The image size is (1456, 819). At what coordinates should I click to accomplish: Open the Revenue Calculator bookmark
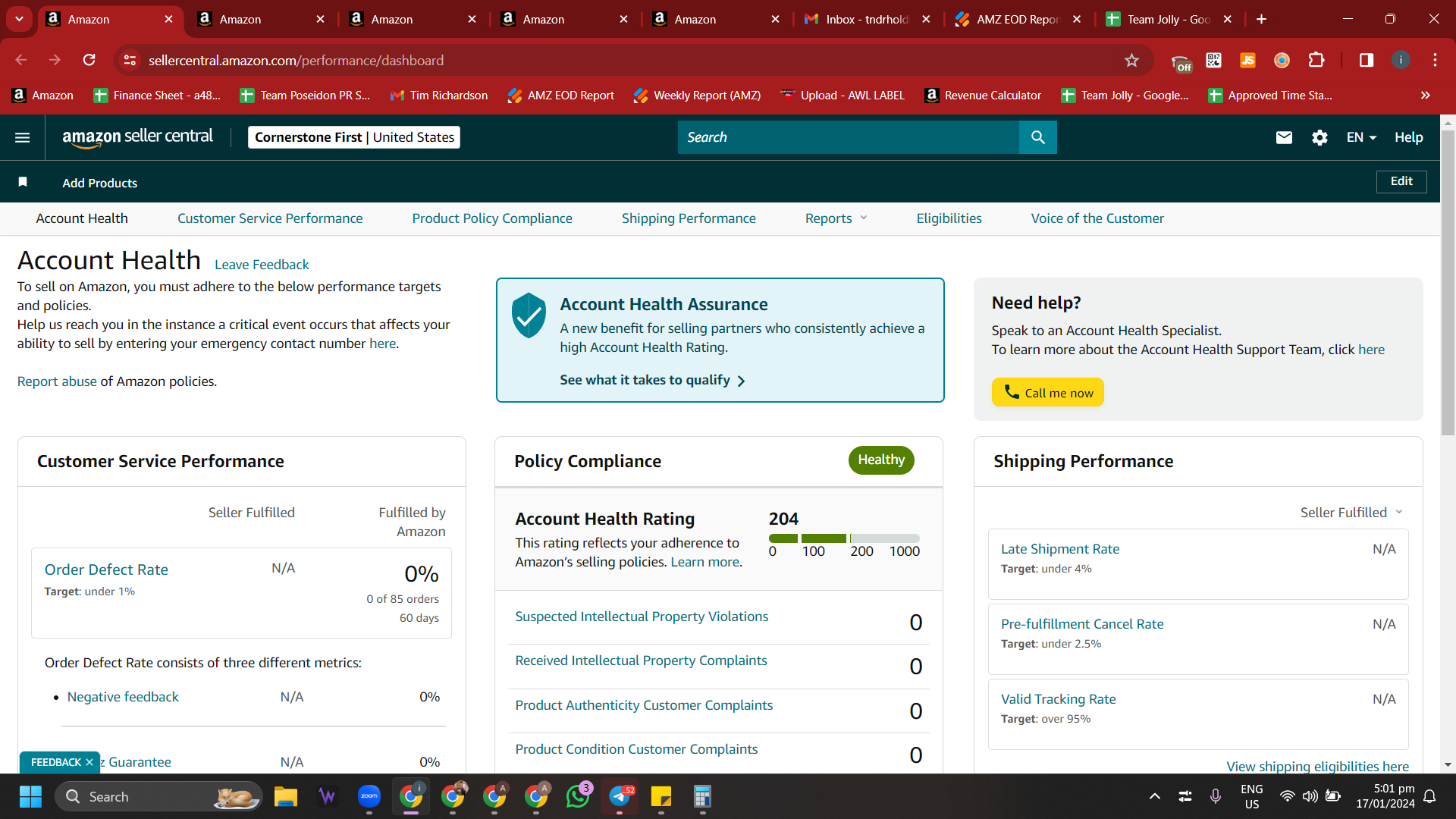click(984, 95)
